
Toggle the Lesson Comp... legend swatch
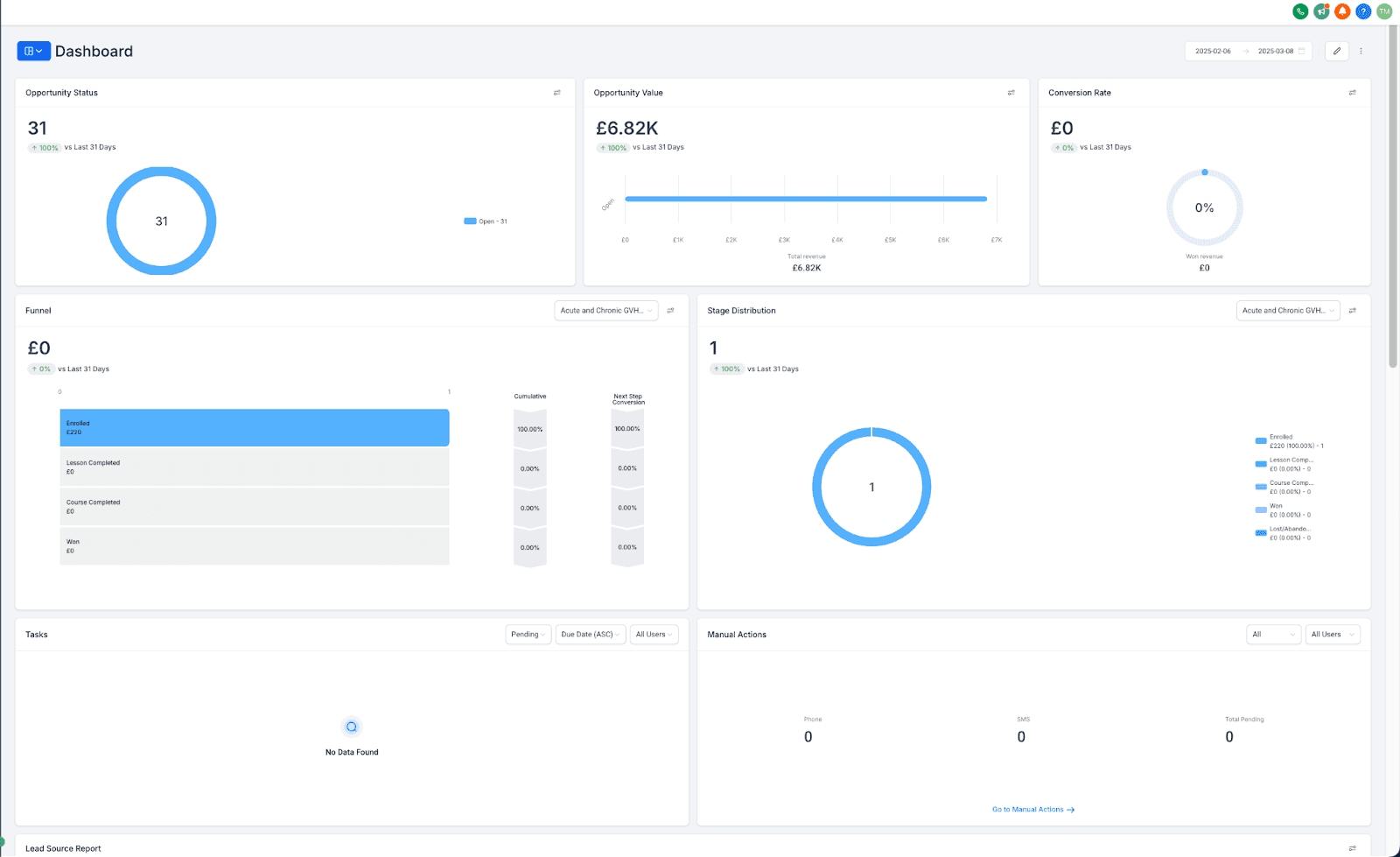point(1261,464)
